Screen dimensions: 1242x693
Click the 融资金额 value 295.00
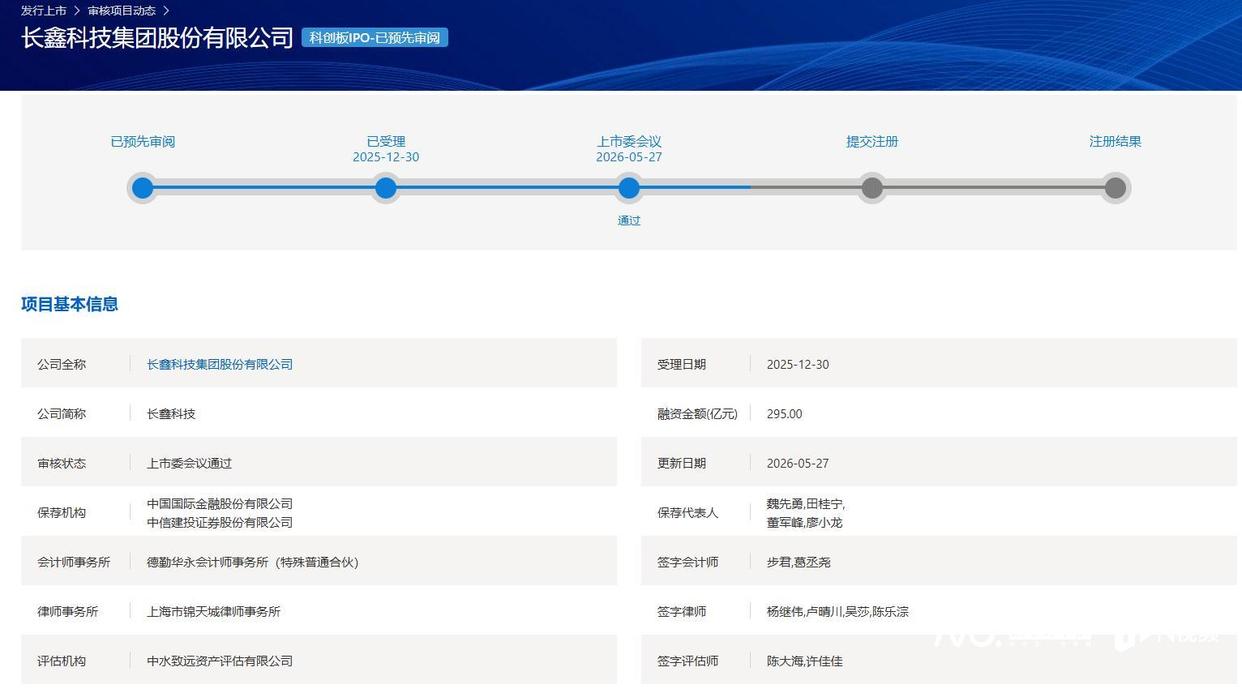pyautogui.click(x=784, y=414)
